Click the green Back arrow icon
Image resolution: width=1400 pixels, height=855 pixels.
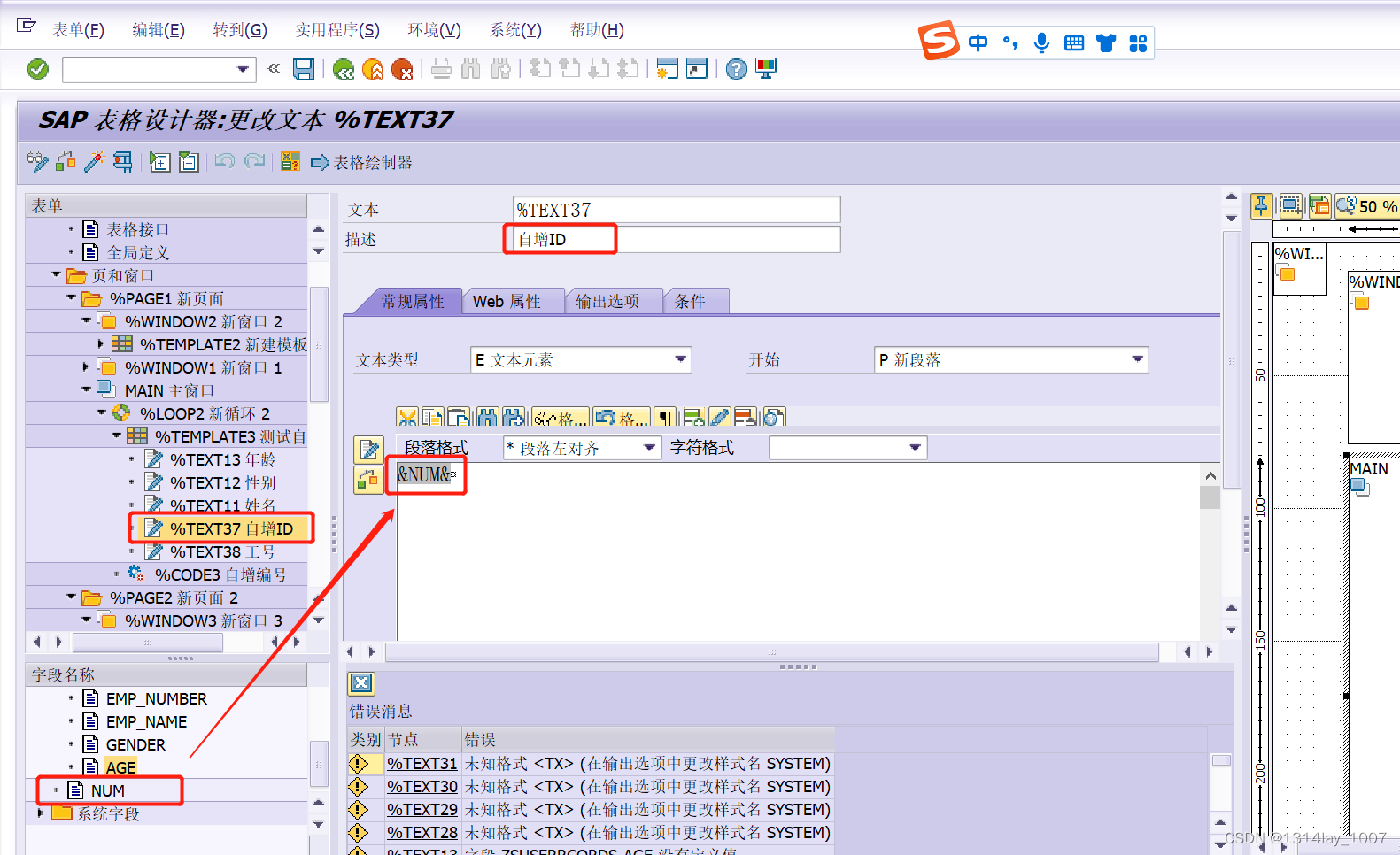click(344, 69)
